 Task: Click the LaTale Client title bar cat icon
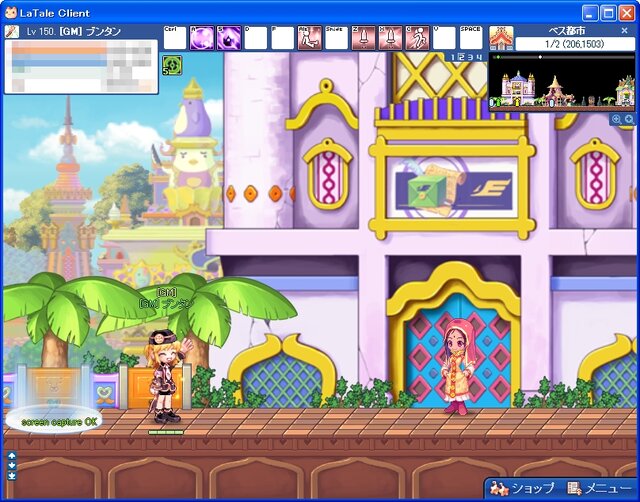click(x=11, y=13)
